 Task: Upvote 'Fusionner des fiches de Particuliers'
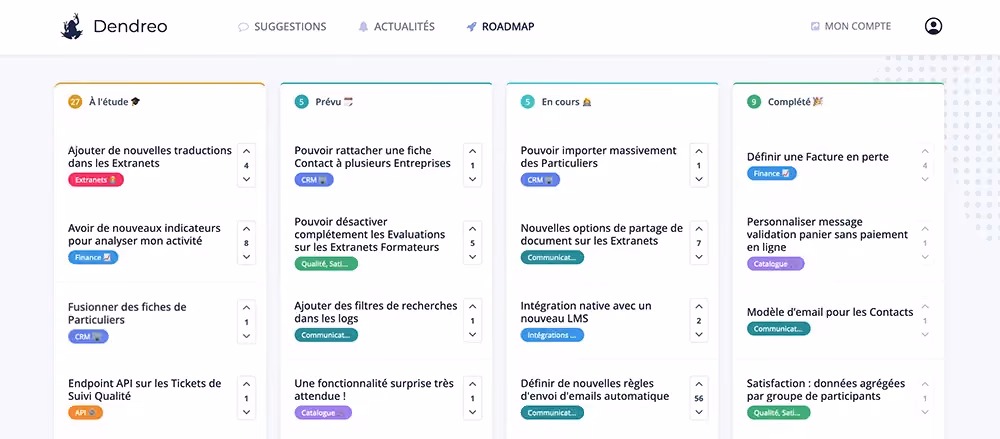point(246,308)
